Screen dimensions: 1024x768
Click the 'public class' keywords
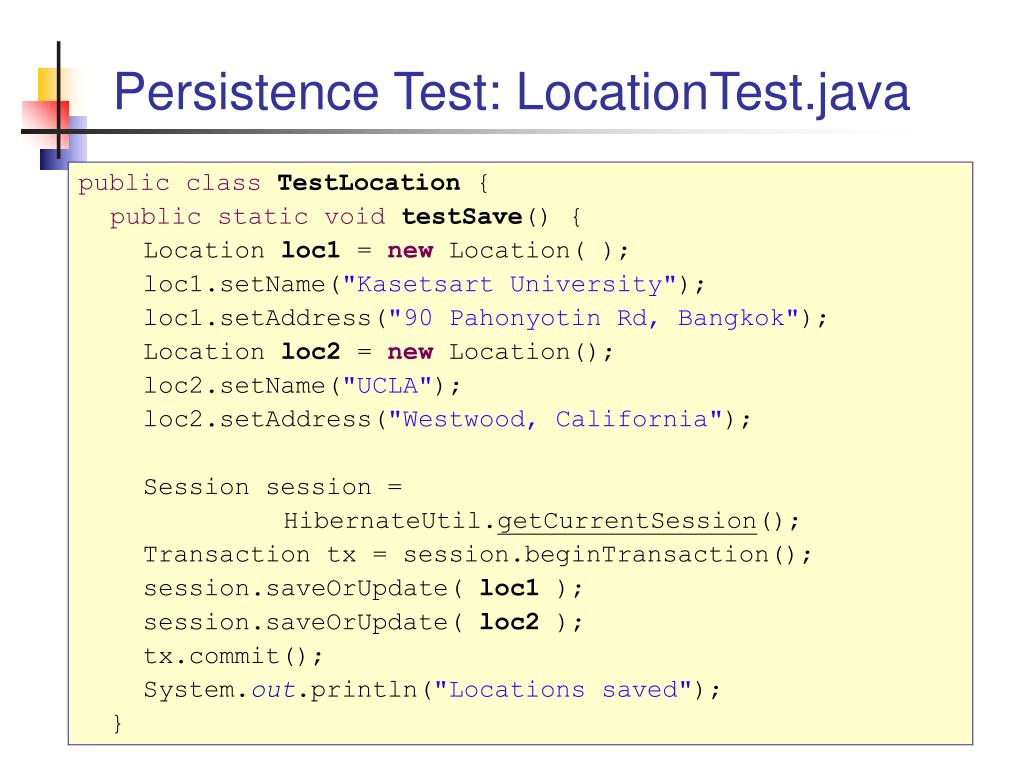pos(170,183)
